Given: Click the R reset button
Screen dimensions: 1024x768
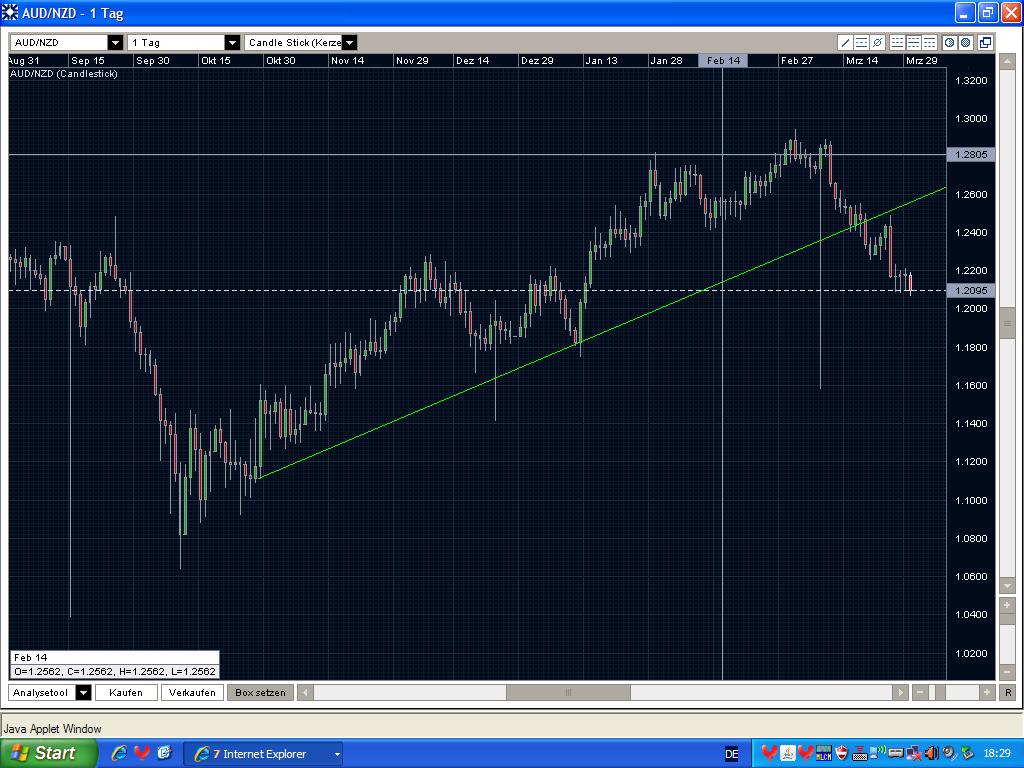Looking at the screenshot, I should [1008, 692].
